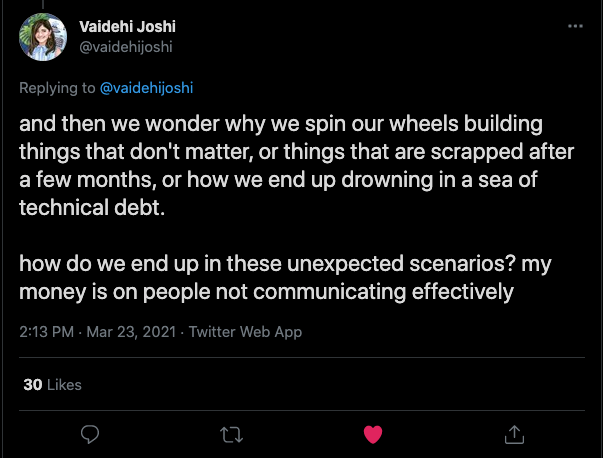The width and height of the screenshot is (603, 458).
Task: Open the share tweet icon
Action: click(x=514, y=434)
